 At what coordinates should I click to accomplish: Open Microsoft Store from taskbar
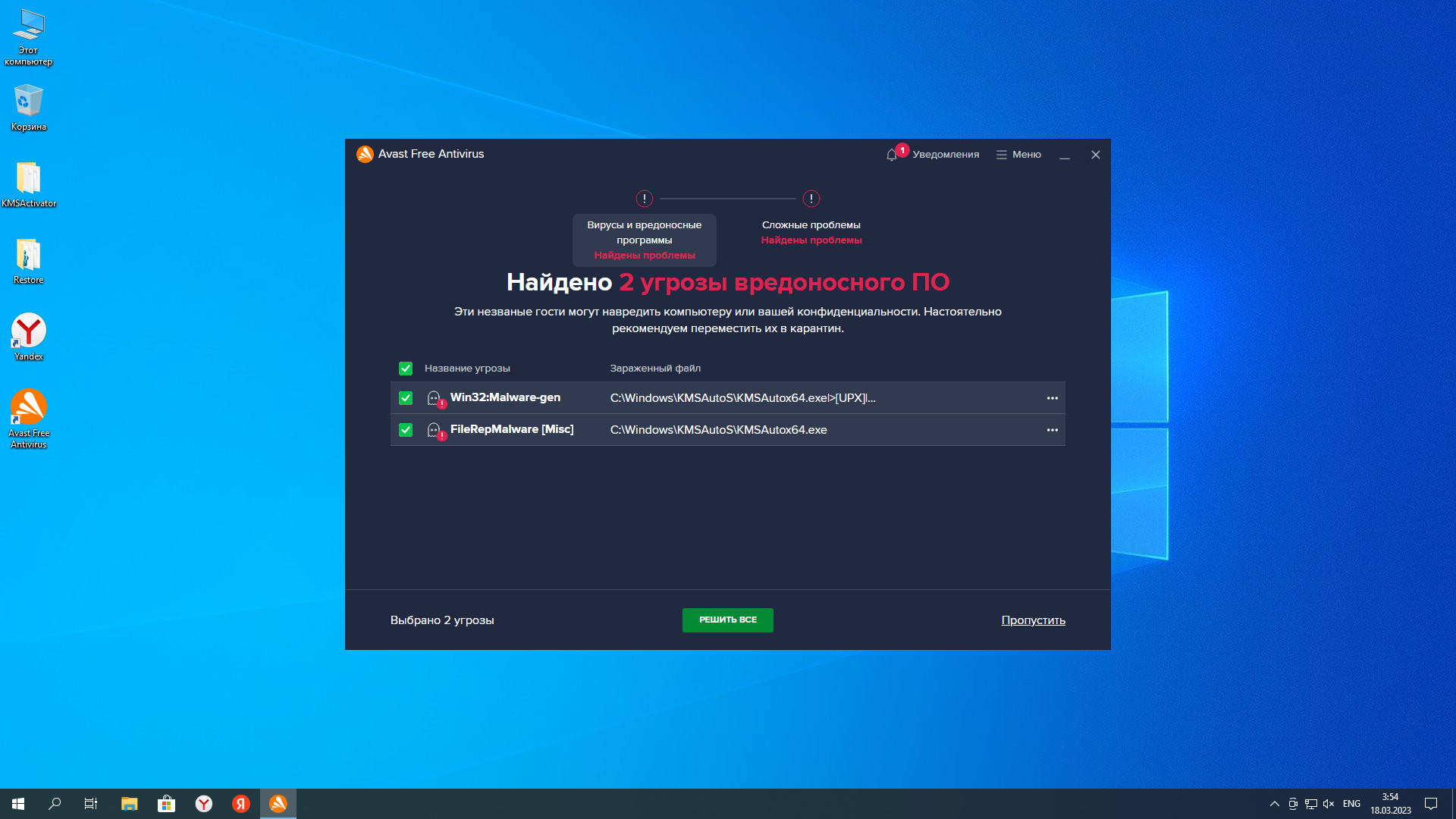tap(167, 804)
